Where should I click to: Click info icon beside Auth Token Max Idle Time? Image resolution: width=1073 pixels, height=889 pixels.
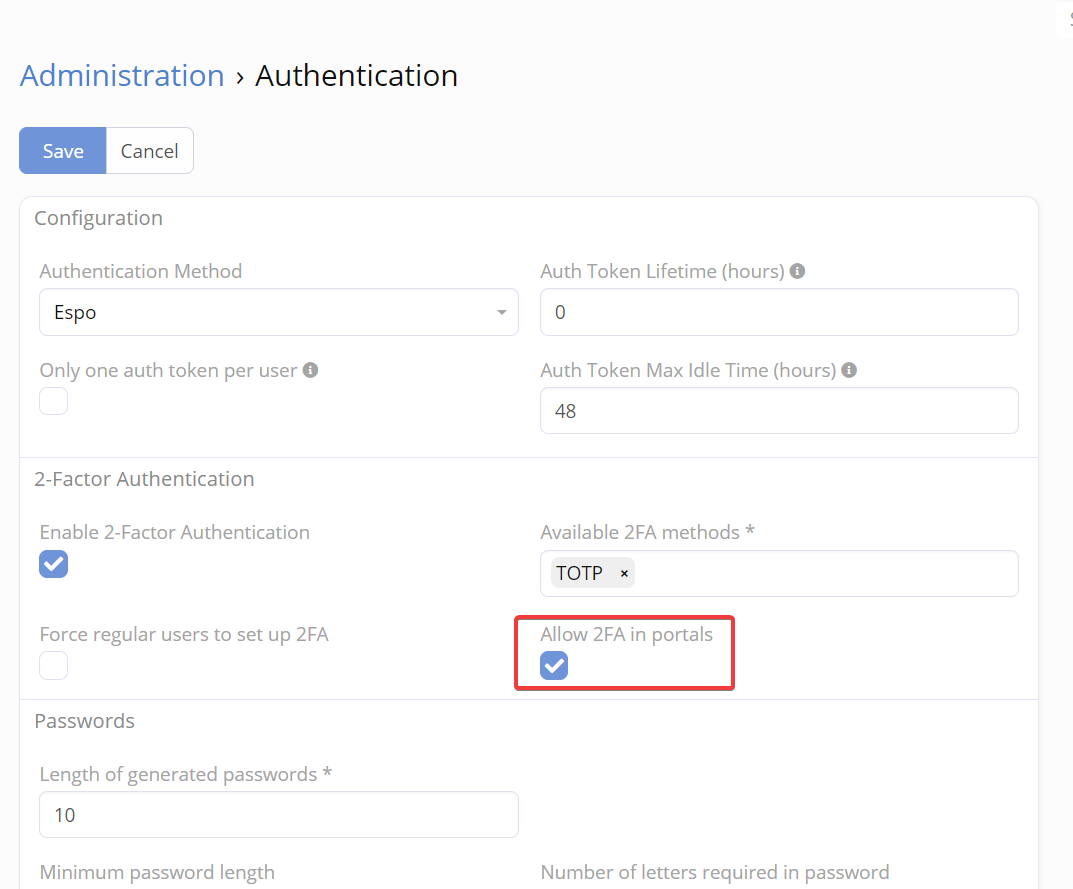point(849,370)
